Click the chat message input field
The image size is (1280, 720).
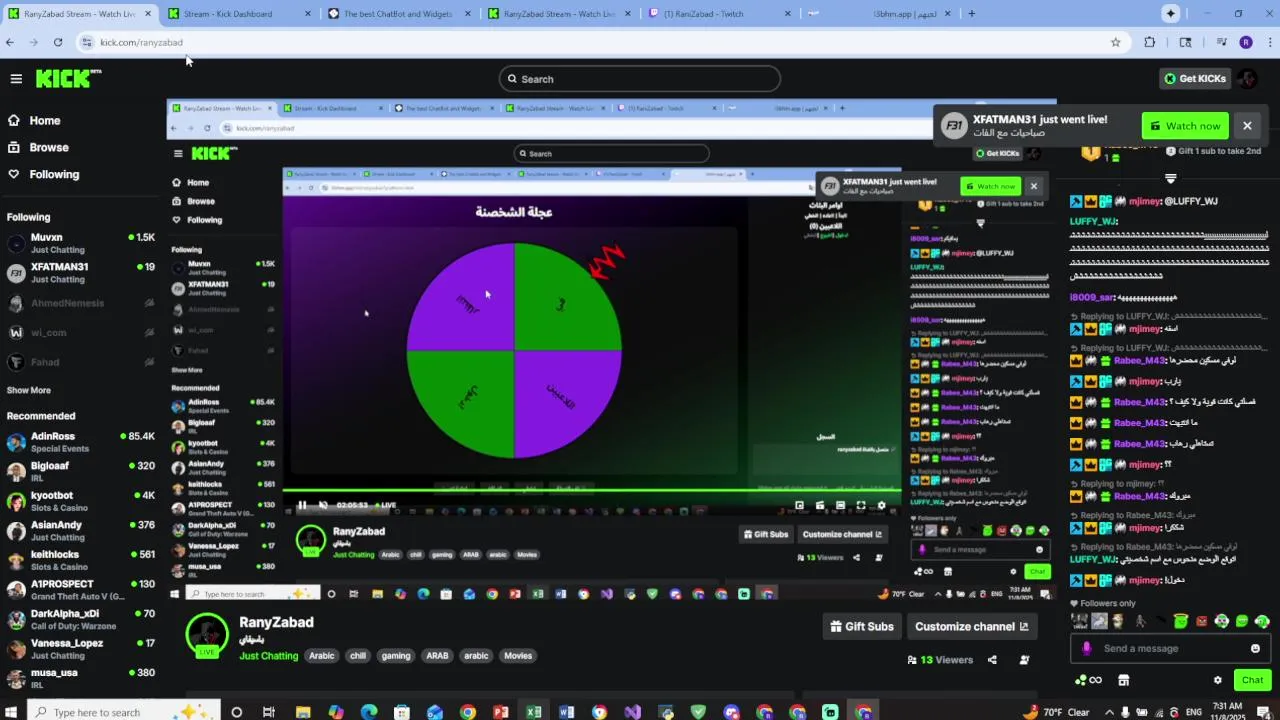click(1170, 648)
